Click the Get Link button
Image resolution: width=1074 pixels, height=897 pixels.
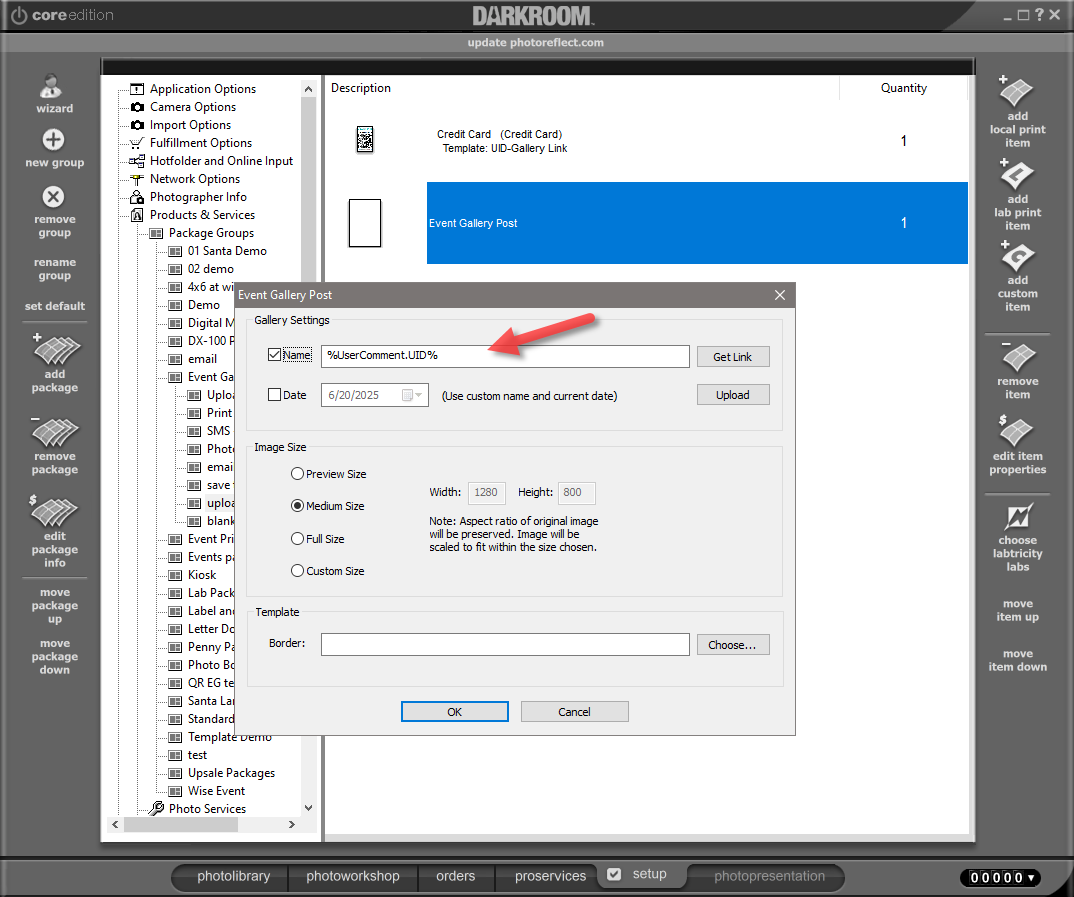(733, 357)
